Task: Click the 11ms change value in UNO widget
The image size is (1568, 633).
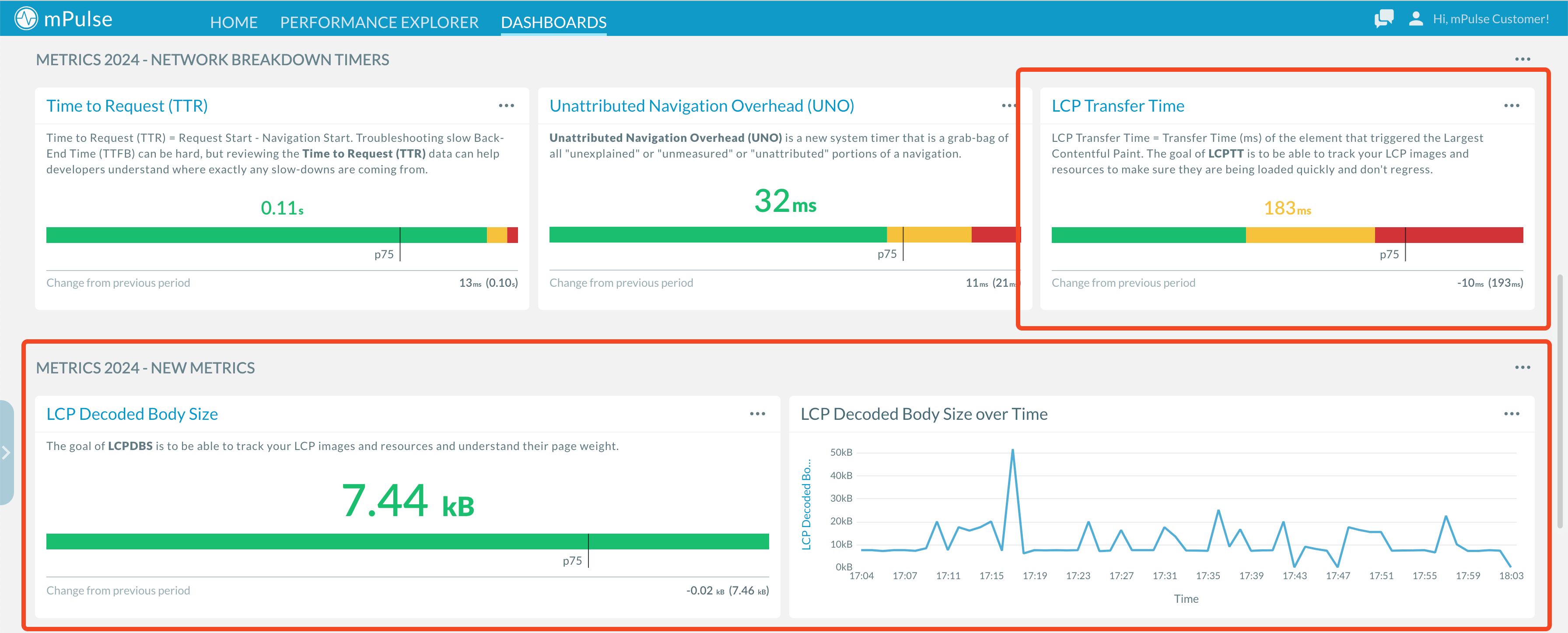Action: [977, 283]
